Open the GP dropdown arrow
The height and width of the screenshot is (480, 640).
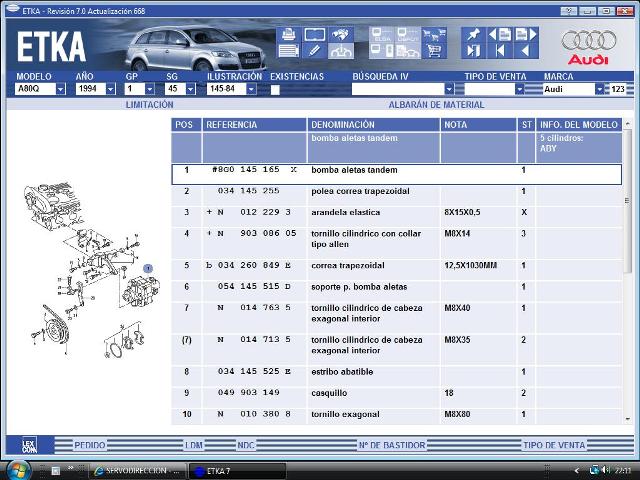click(x=150, y=89)
